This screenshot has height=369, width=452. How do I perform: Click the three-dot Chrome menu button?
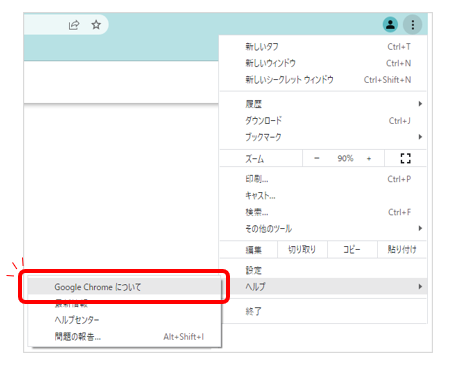pyautogui.click(x=413, y=25)
